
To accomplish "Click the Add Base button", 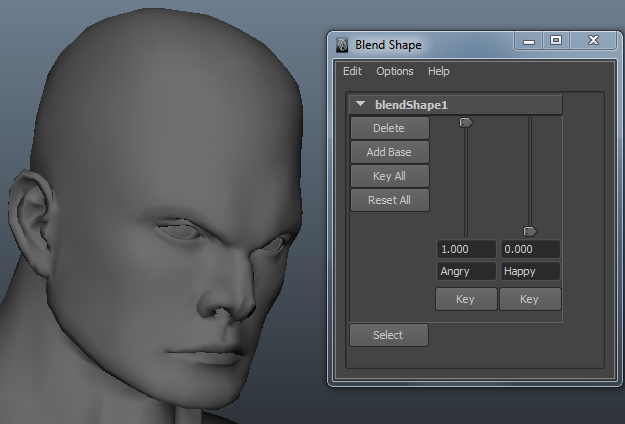I will [389, 152].
